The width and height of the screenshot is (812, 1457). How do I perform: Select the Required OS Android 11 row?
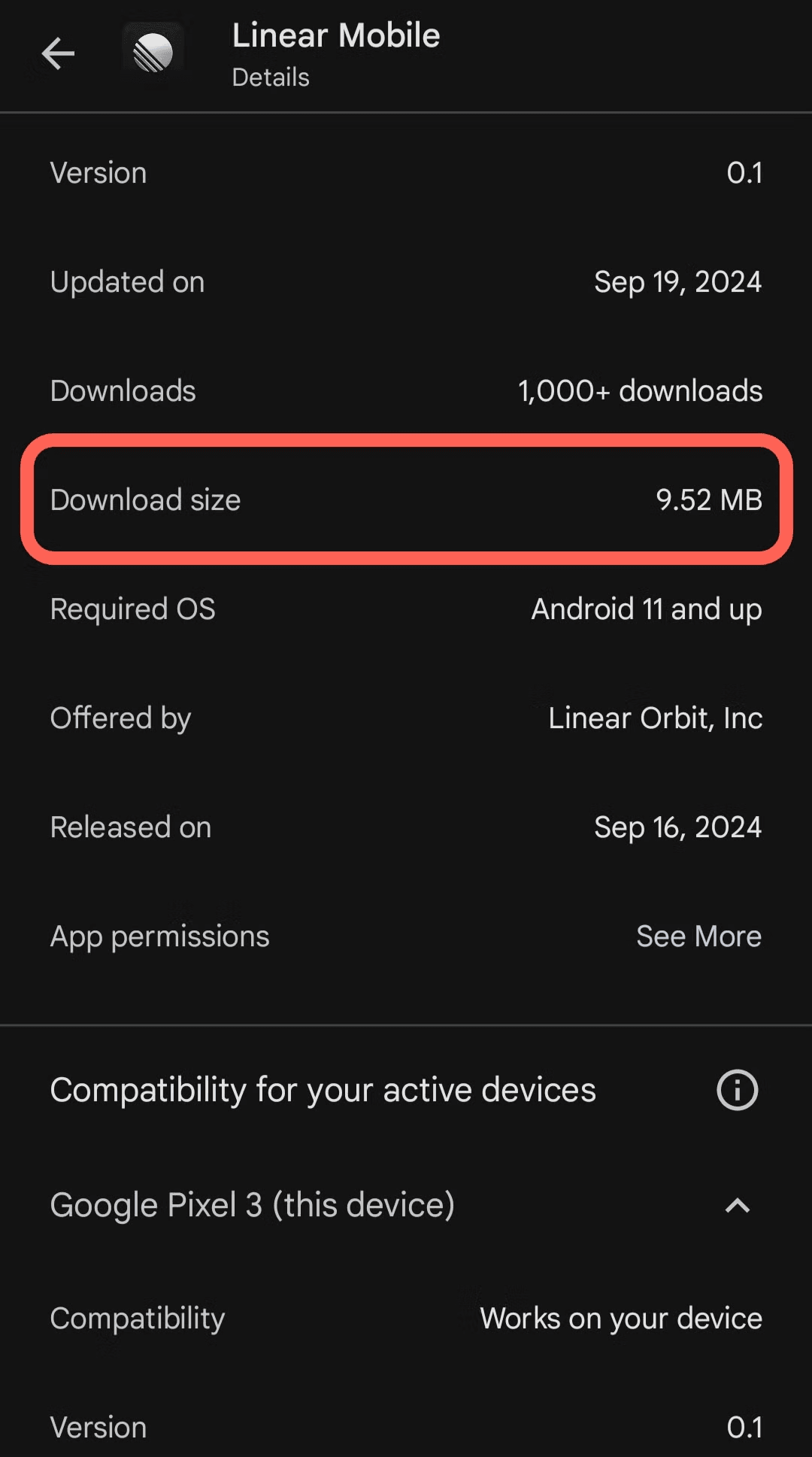(406, 609)
